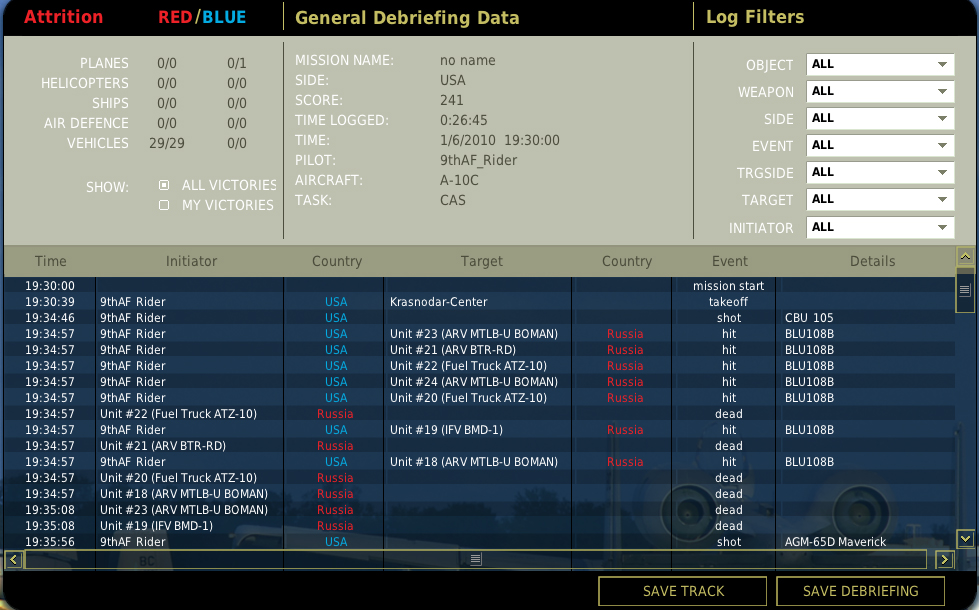Open the WEAPON filter dropdown
The width and height of the screenshot is (979, 610).
[x=880, y=91]
